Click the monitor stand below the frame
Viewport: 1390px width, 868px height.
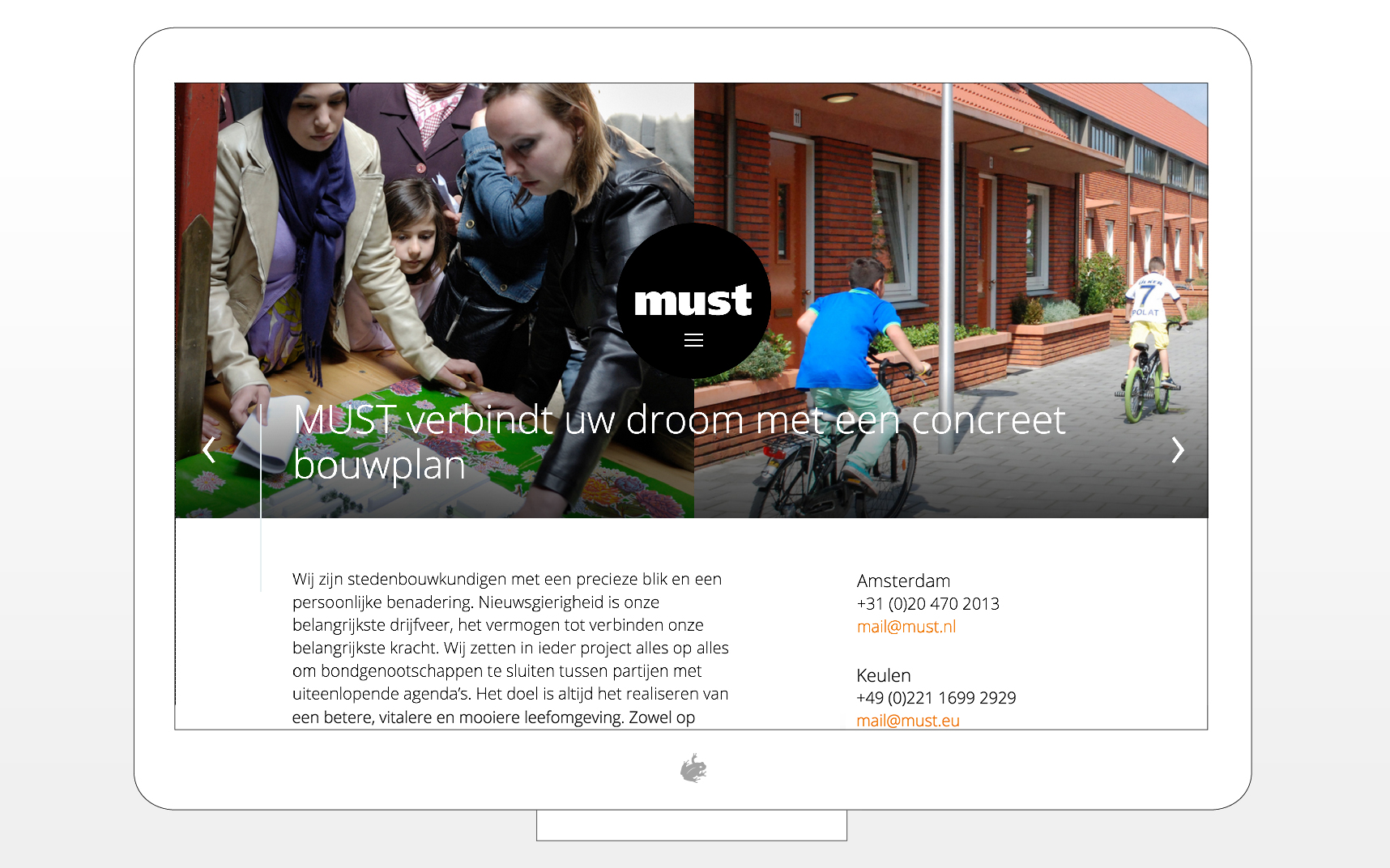click(692, 825)
